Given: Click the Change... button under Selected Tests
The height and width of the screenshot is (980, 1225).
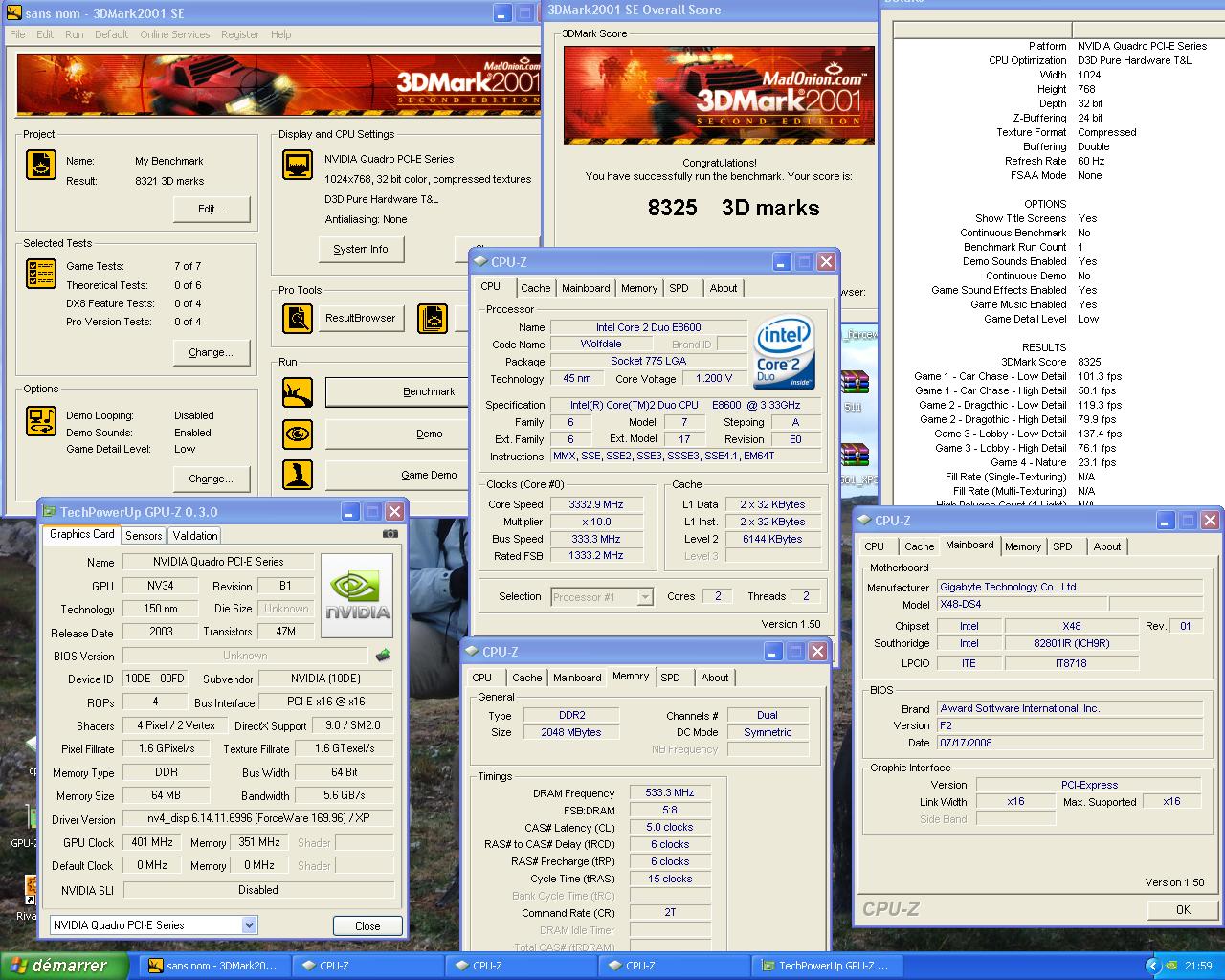Looking at the screenshot, I should coord(212,352).
